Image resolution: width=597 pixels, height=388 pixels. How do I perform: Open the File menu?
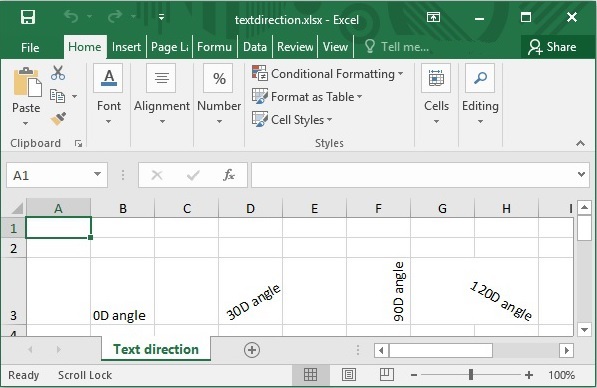[x=30, y=47]
